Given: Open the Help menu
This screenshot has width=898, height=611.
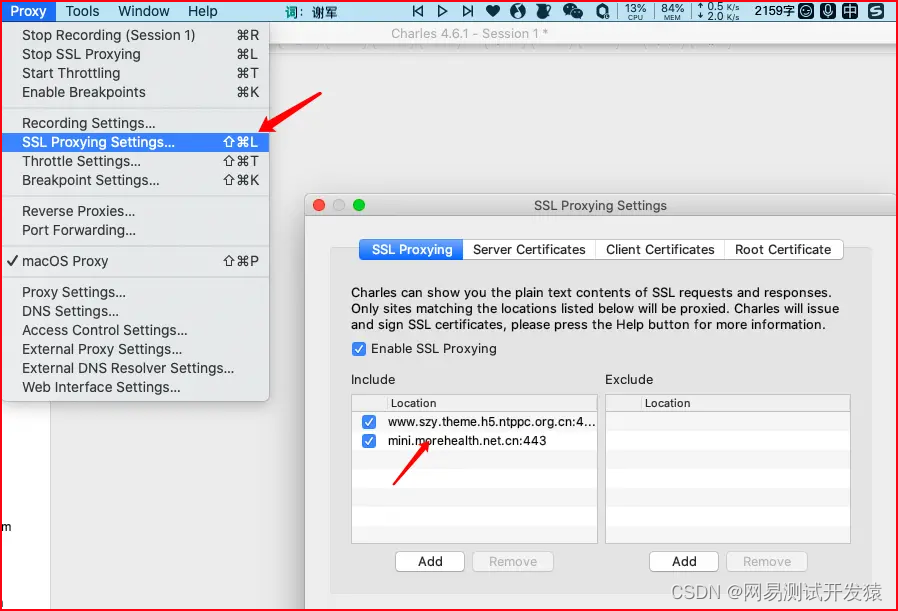Looking at the screenshot, I should coord(202,11).
